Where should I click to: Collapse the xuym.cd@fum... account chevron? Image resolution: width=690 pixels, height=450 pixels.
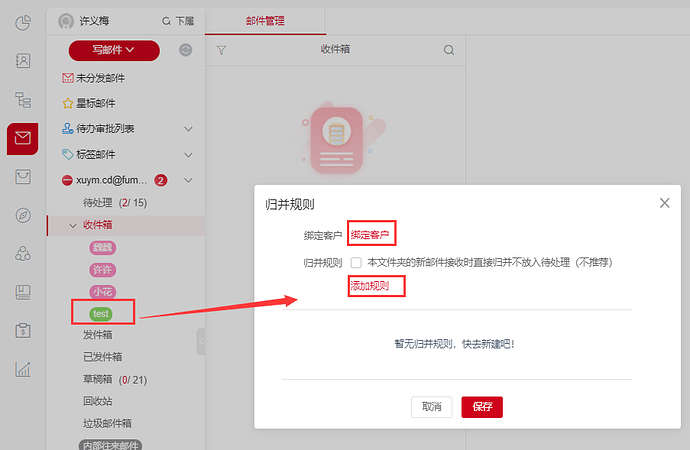point(188,181)
